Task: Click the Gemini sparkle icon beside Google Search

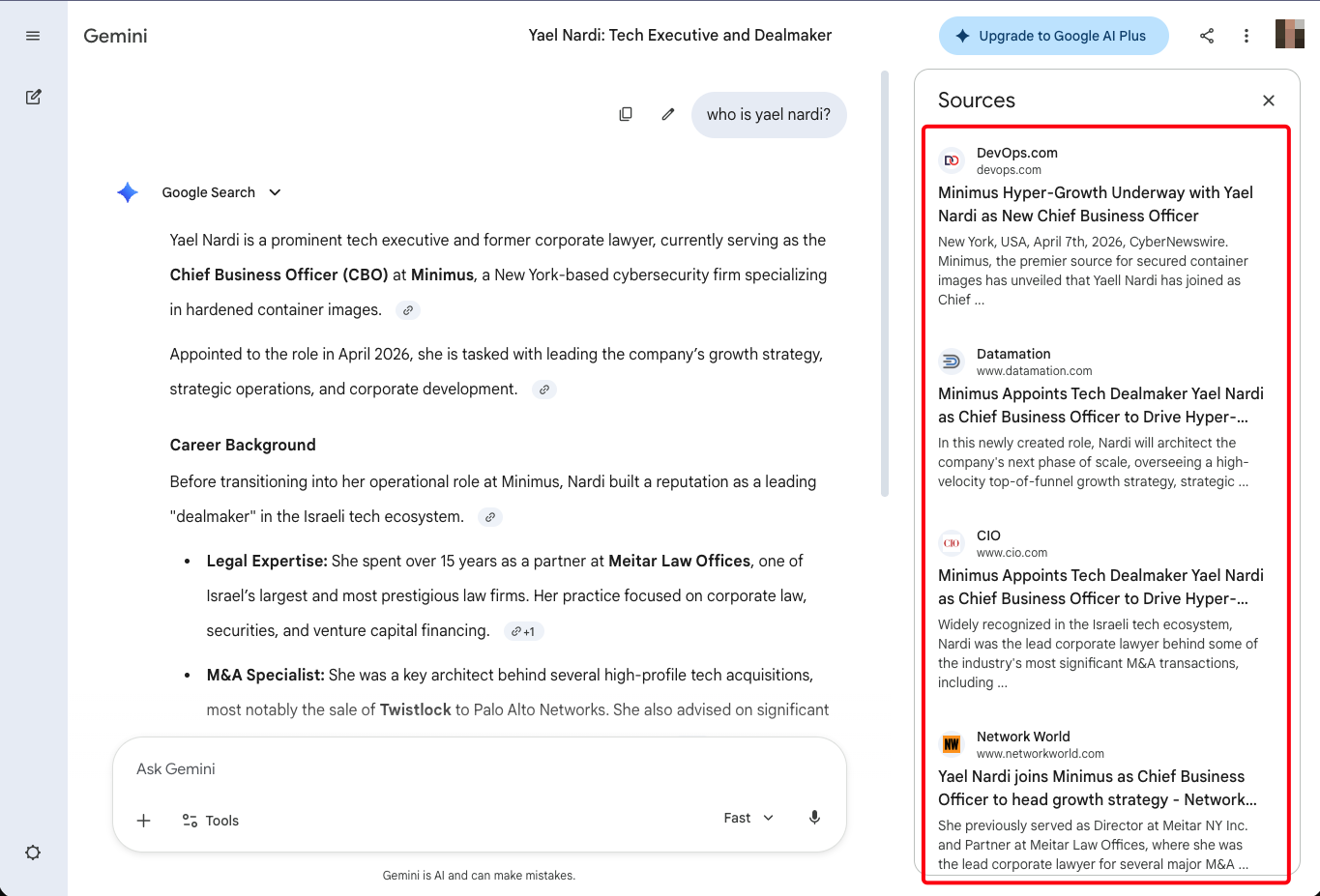Action: (128, 192)
